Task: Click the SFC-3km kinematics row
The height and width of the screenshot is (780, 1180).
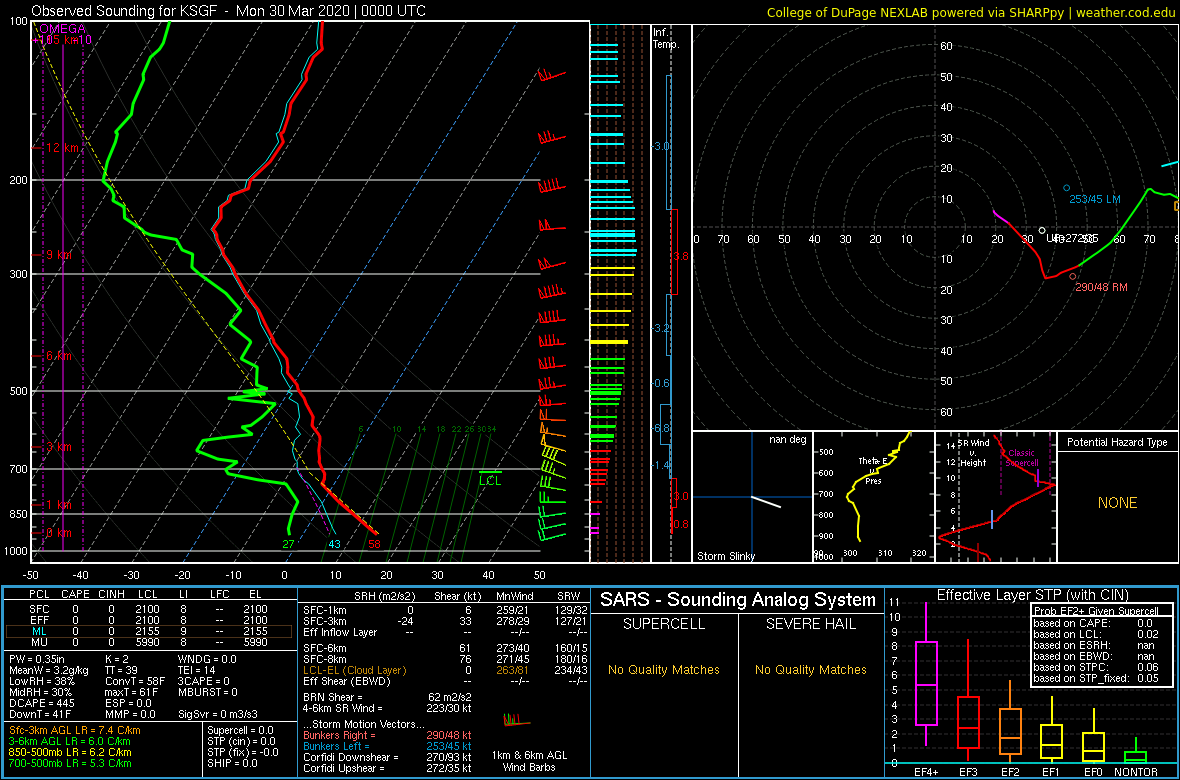Action: pyautogui.click(x=443, y=621)
